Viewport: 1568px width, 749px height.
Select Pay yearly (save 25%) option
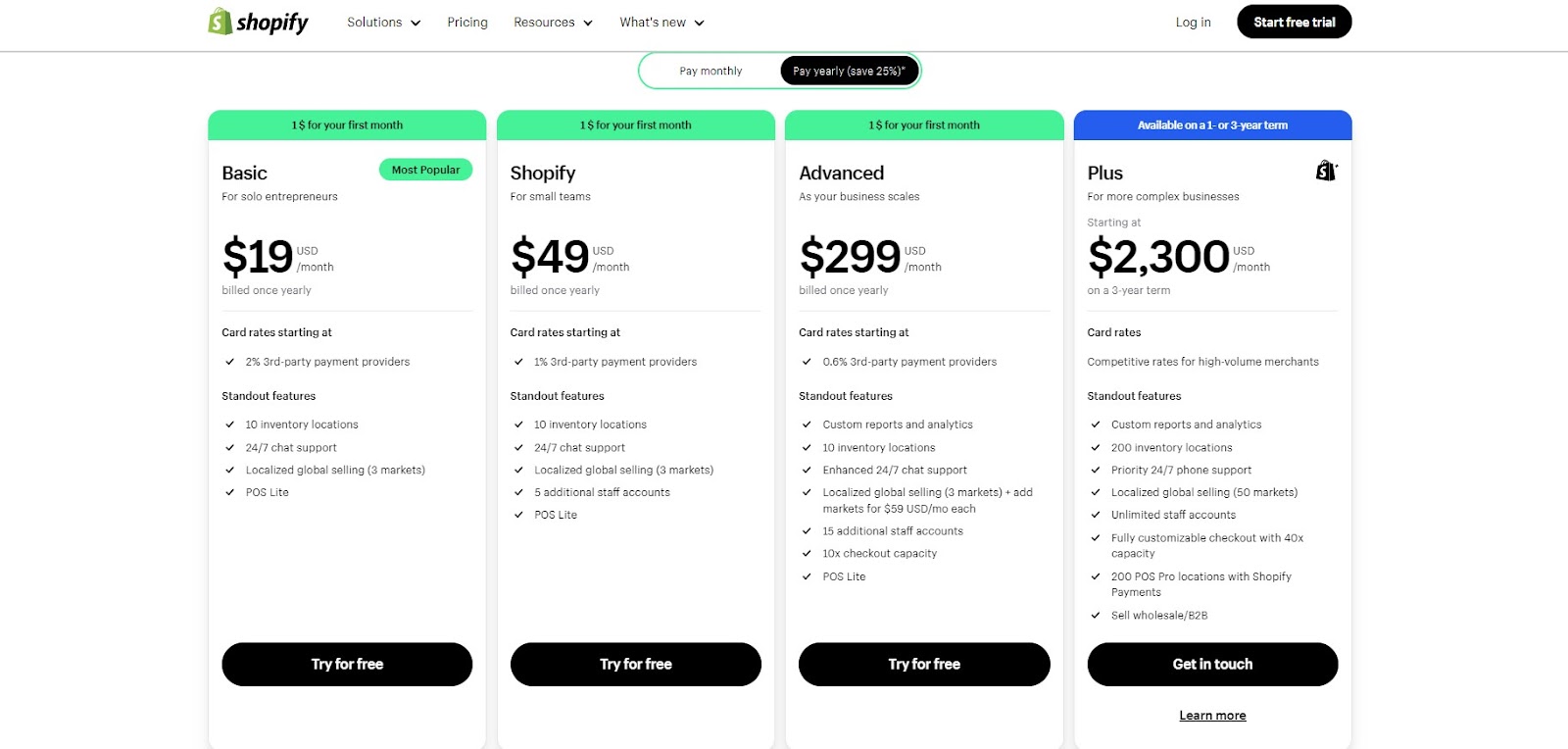(848, 70)
